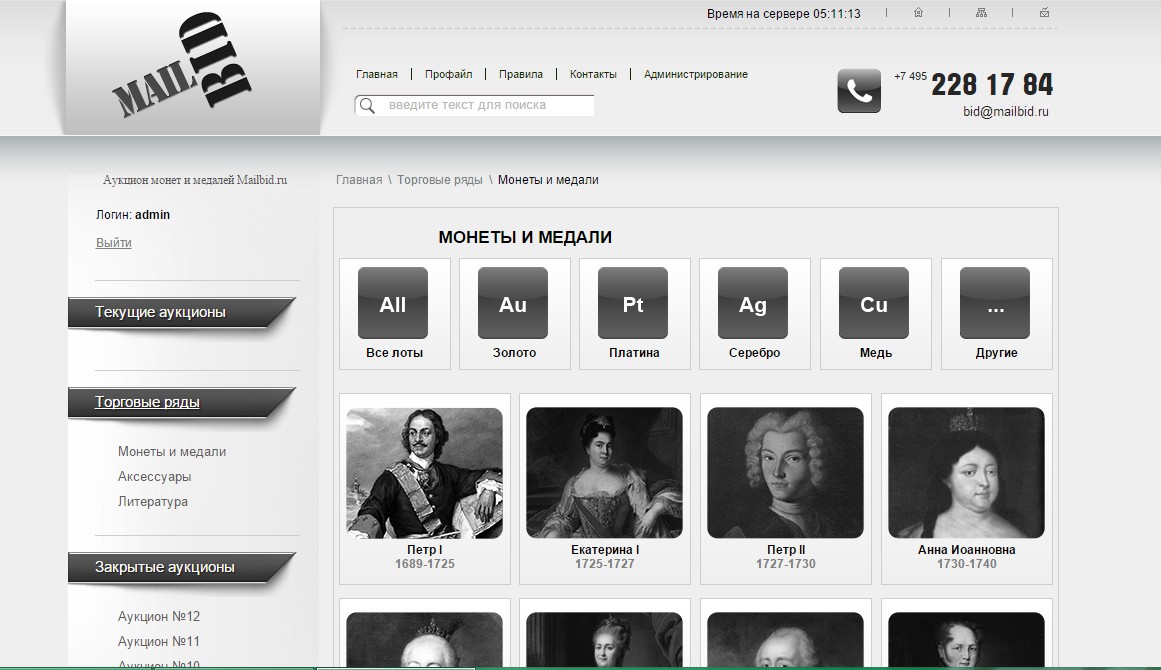
Task: Open Аукцион №12 in sidebar
Action: click(158, 617)
